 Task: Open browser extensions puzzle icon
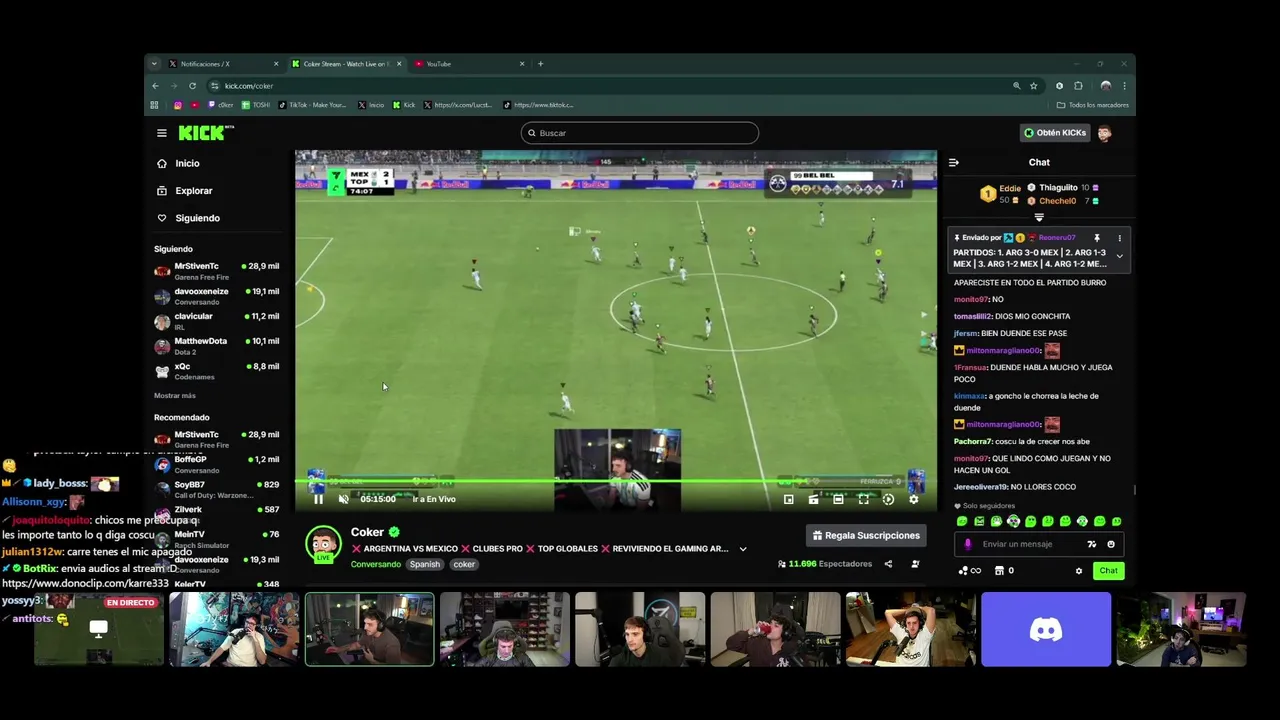(x=1078, y=86)
